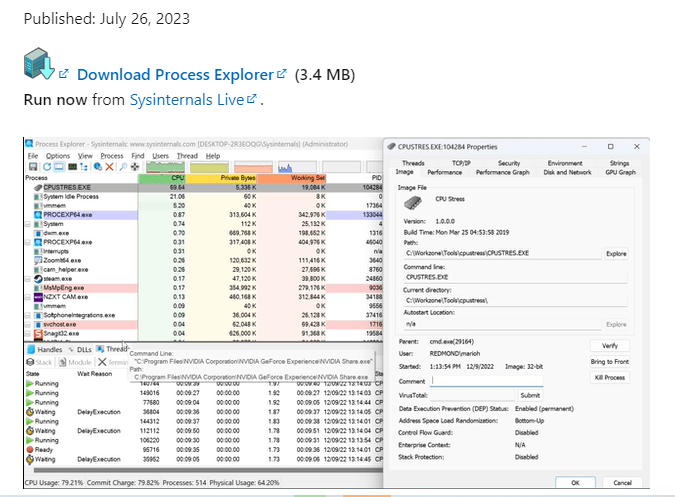Collapse the svchost.exe tree node
Image resolution: width=675 pixels, height=497 pixels.
[28, 324]
